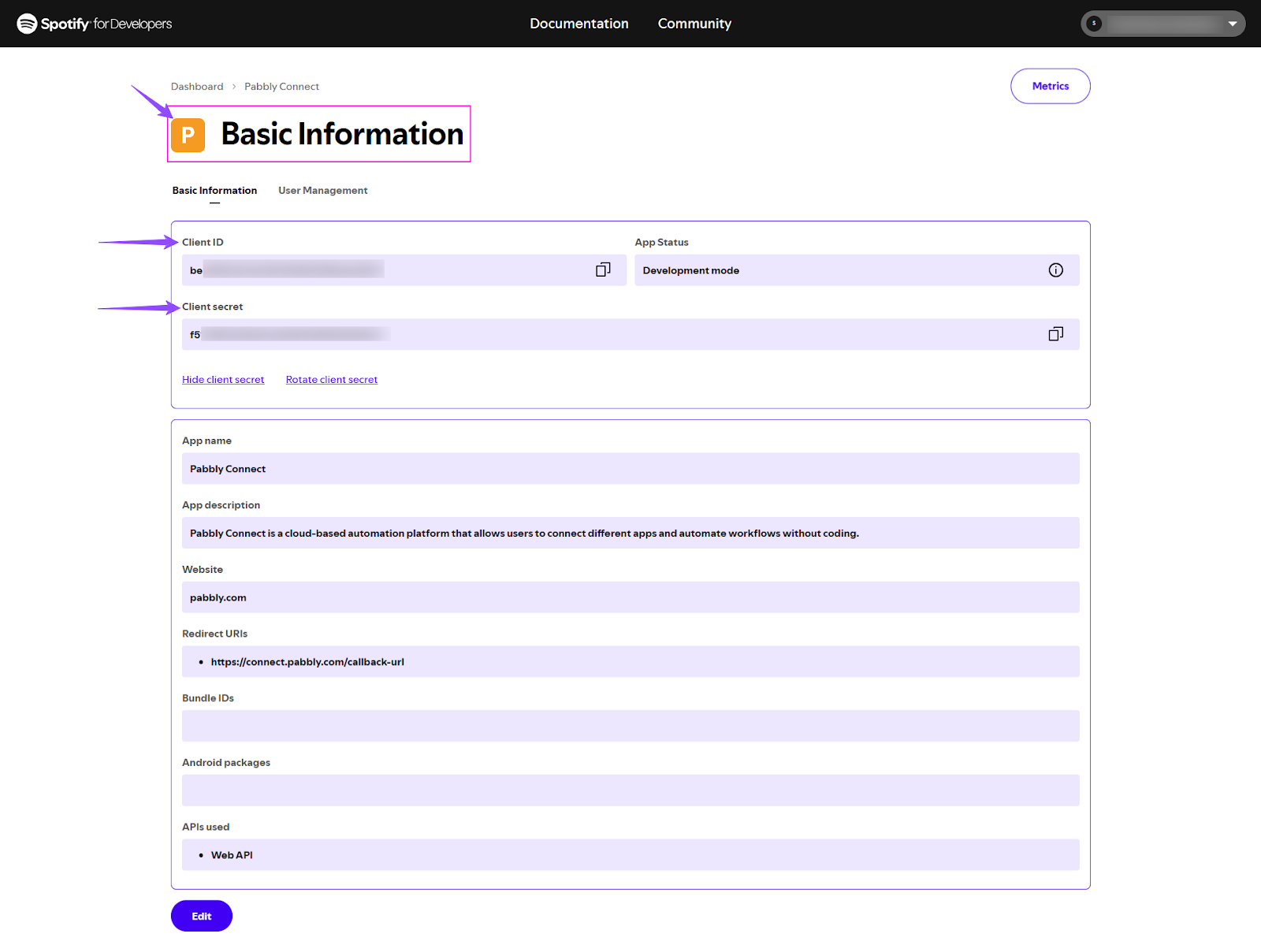This screenshot has width=1261, height=952.
Task: Click the Spotify for Developers logo
Action: pyautogui.click(x=95, y=24)
